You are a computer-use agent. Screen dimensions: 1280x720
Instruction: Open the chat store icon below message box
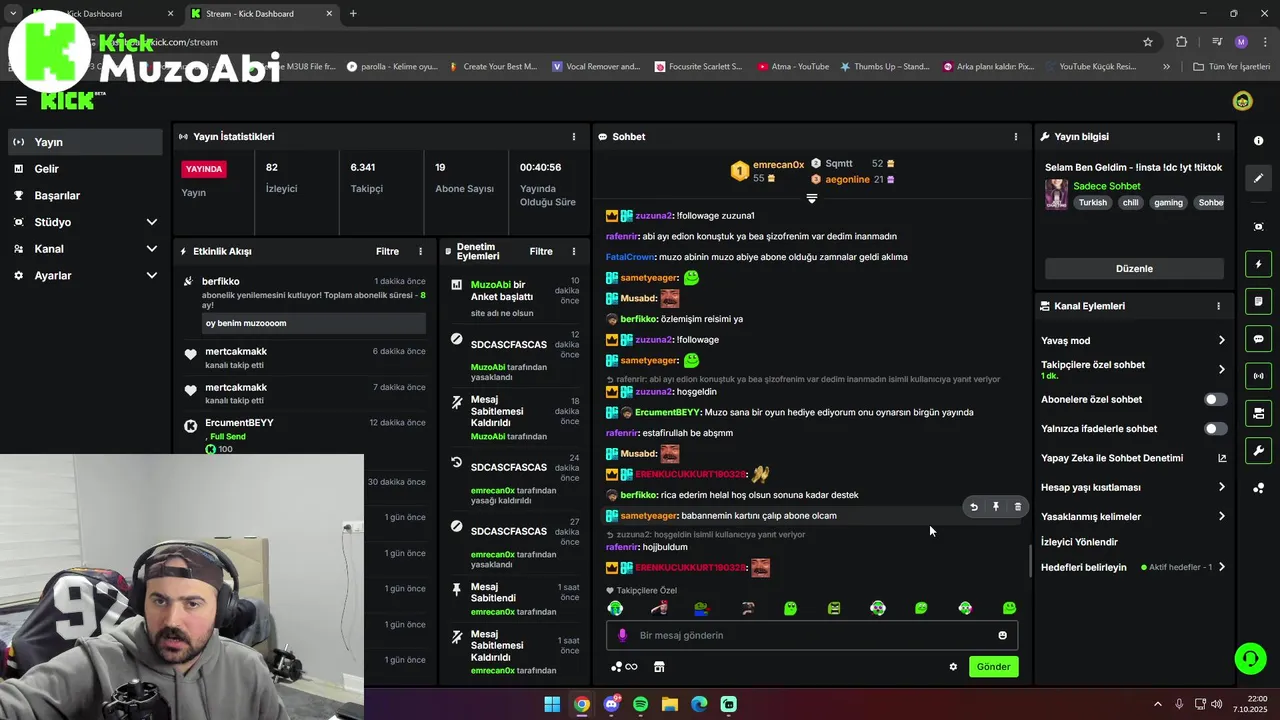[659, 667]
